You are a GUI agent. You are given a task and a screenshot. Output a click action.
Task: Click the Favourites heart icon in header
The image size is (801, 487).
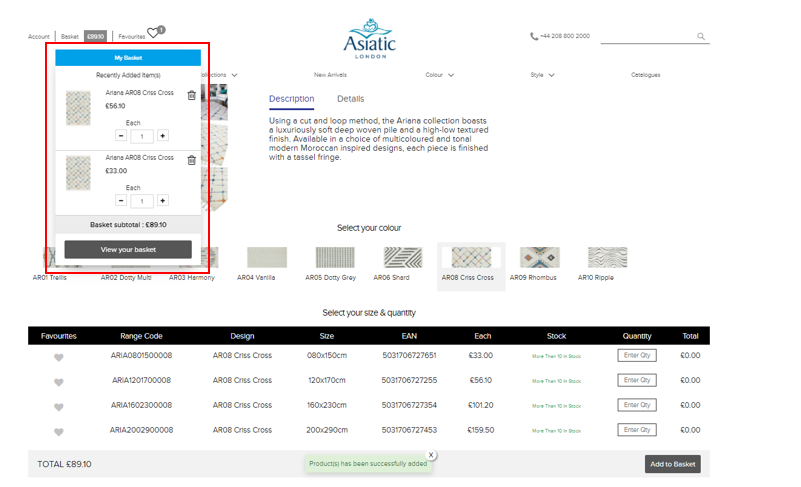coord(153,33)
